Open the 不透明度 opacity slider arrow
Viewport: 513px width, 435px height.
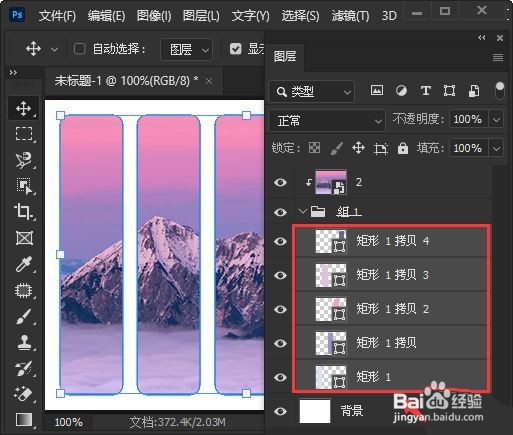pos(496,119)
